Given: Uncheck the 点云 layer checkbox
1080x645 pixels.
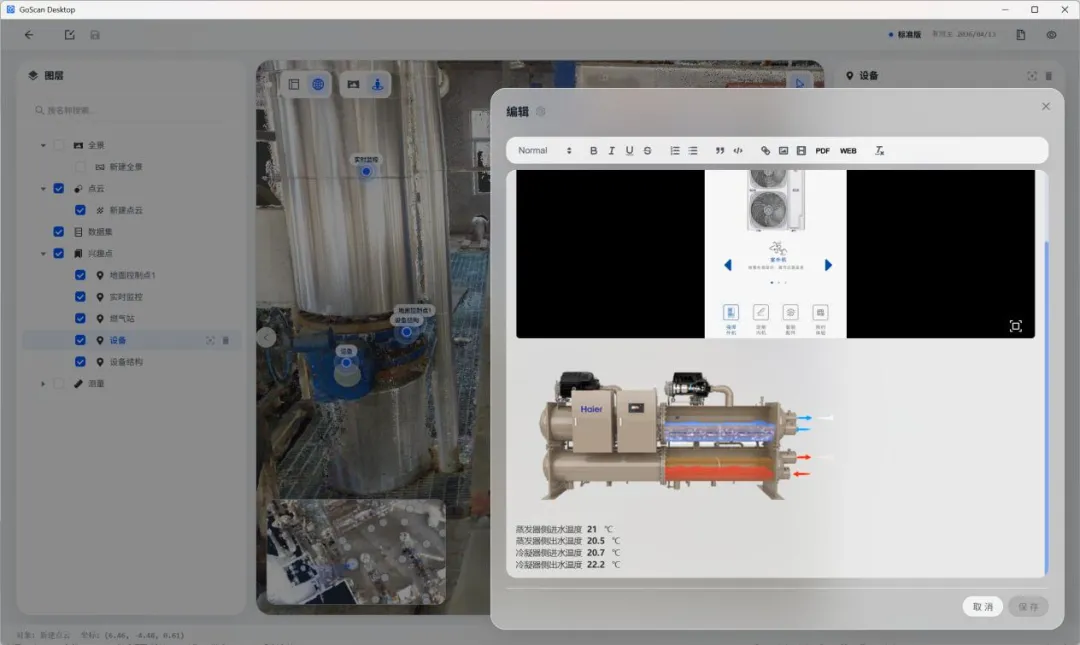Looking at the screenshot, I should coord(59,188).
